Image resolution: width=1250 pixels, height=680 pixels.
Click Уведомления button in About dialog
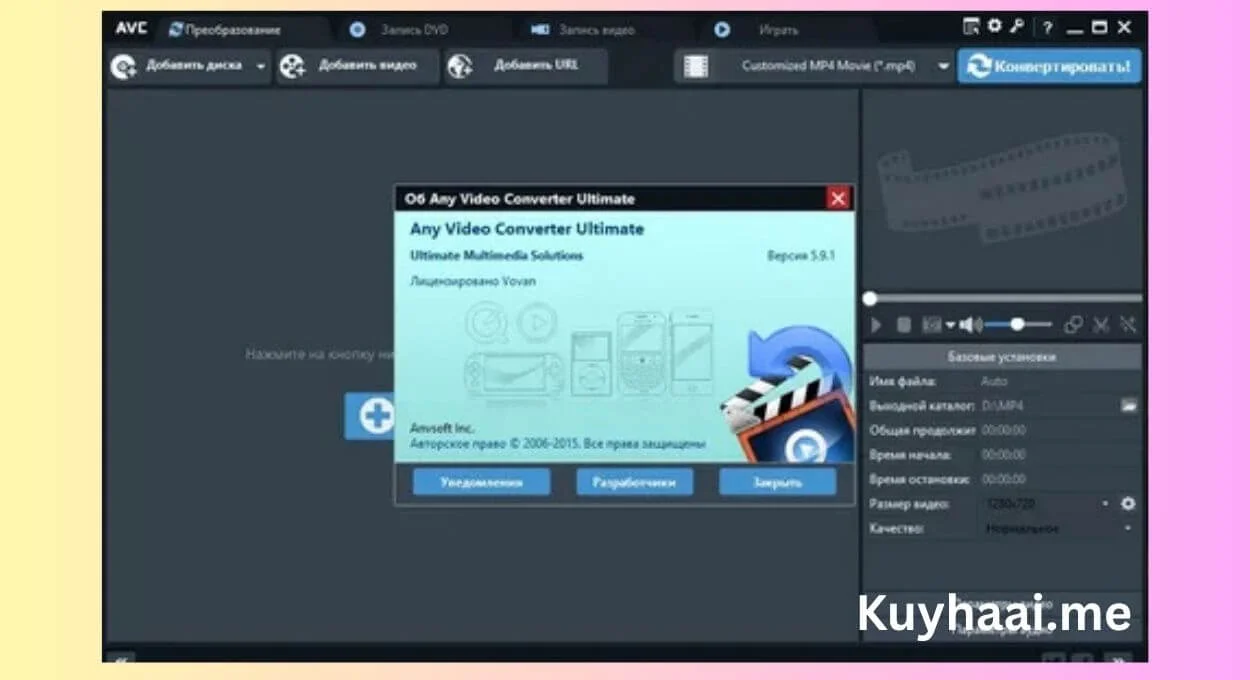481,482
